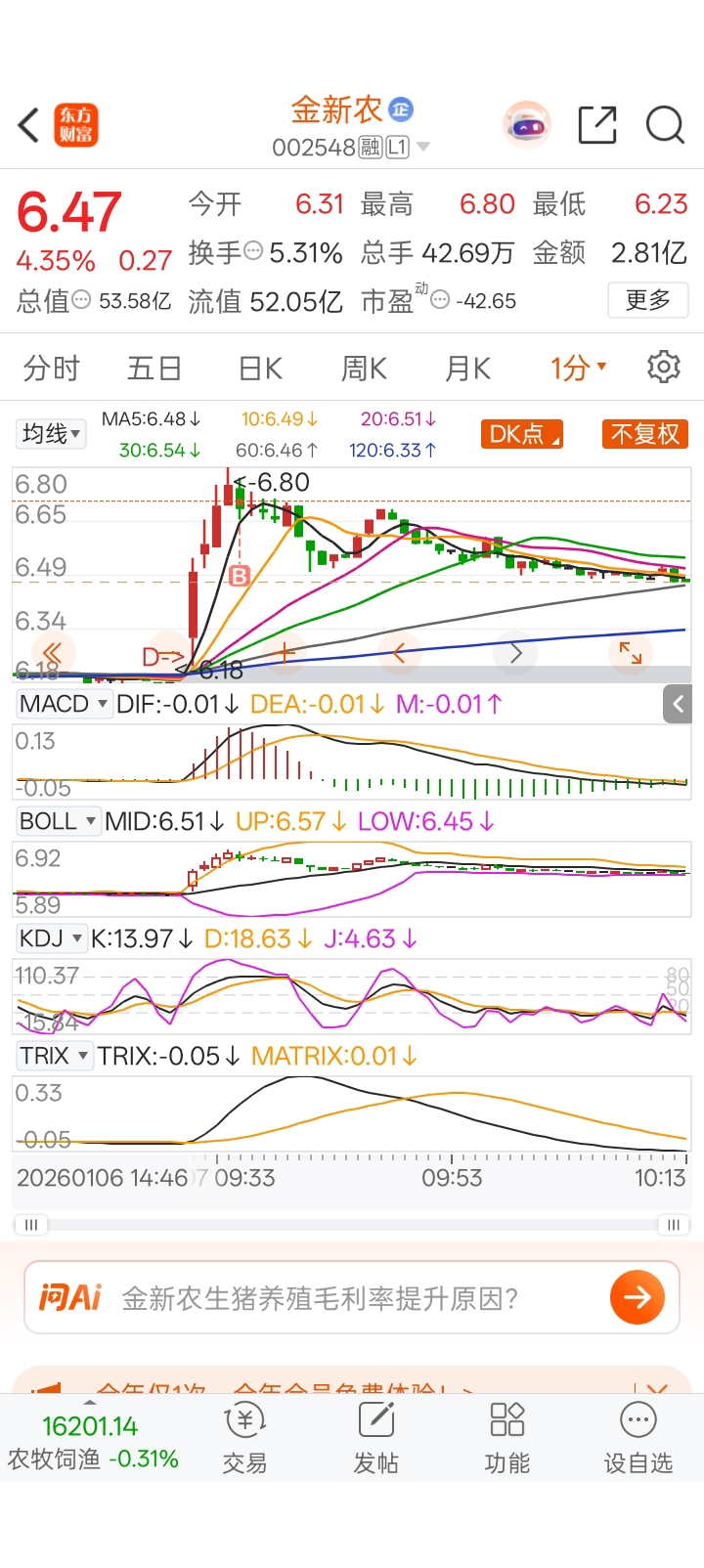Open the 均线 indicator dropdown

52,433
